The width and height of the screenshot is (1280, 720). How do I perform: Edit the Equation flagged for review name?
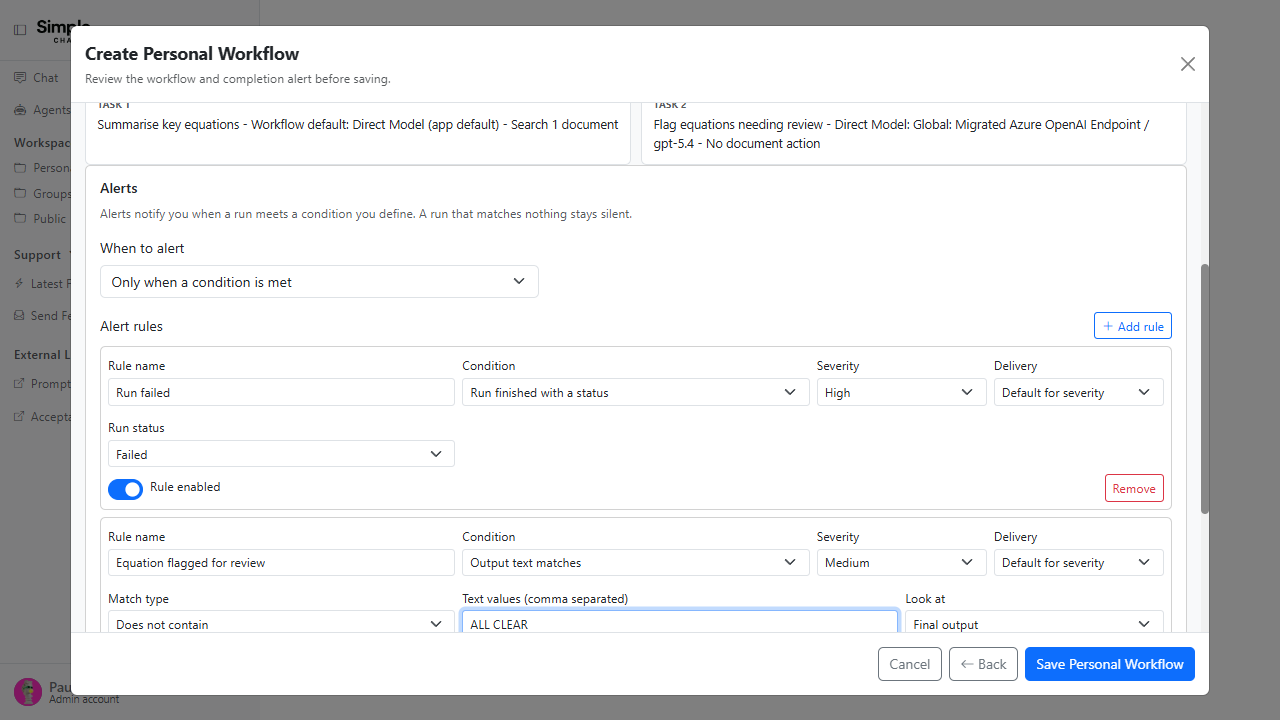coord(281,562)
